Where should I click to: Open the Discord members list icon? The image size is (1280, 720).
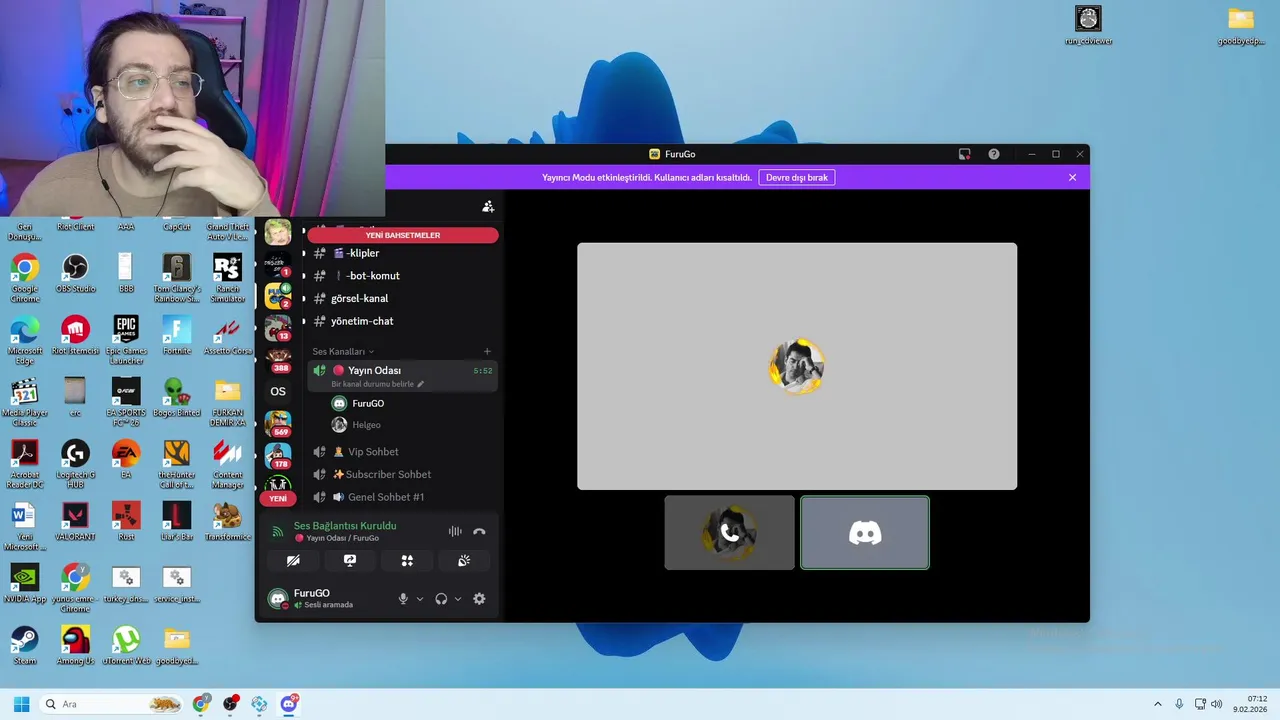tap(488, 206)
